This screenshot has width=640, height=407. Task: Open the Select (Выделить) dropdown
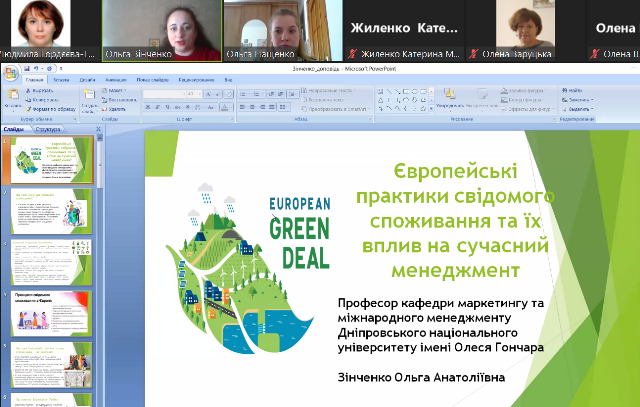point(577,109)
